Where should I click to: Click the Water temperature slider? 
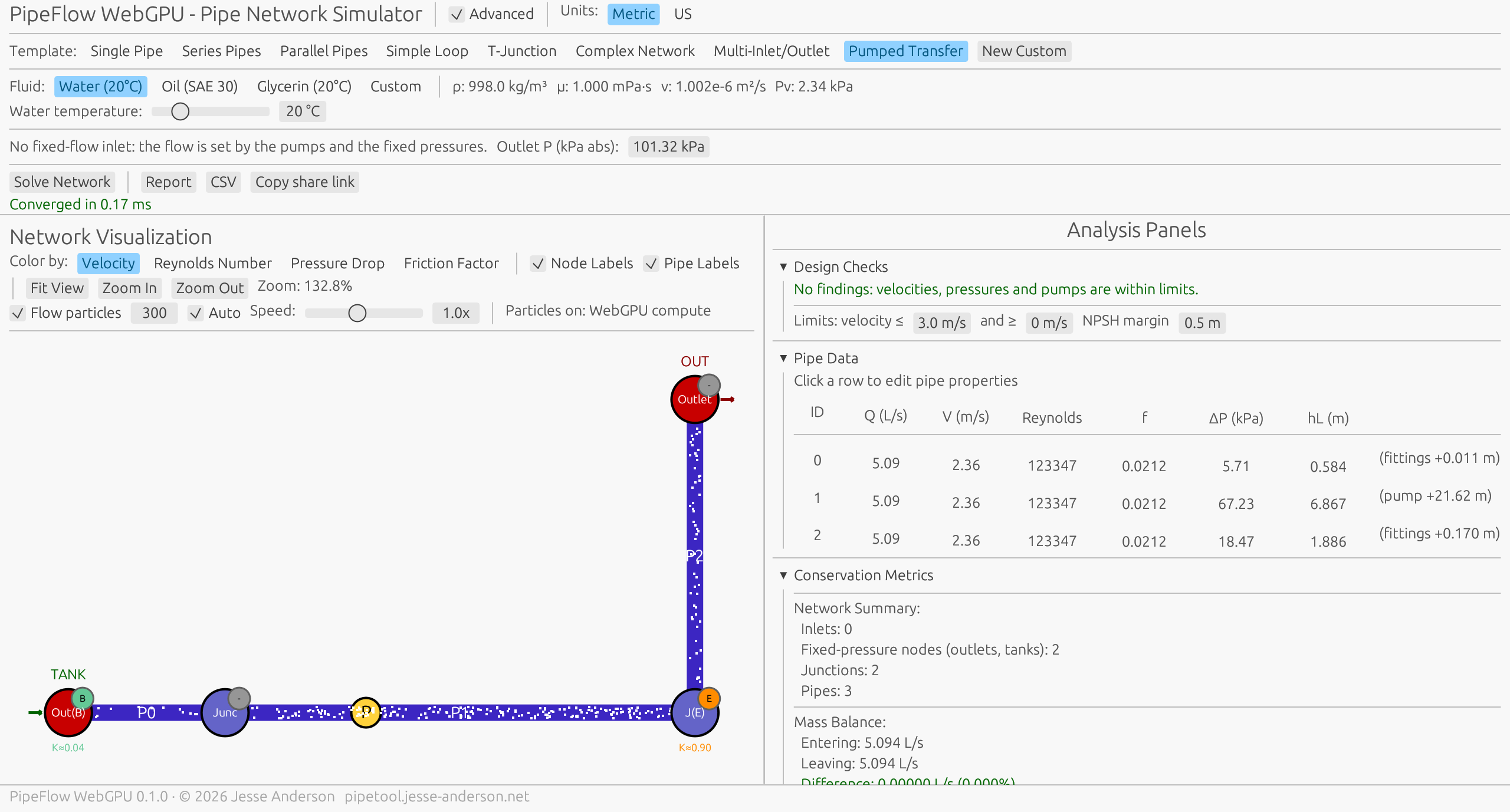[211, 111]
